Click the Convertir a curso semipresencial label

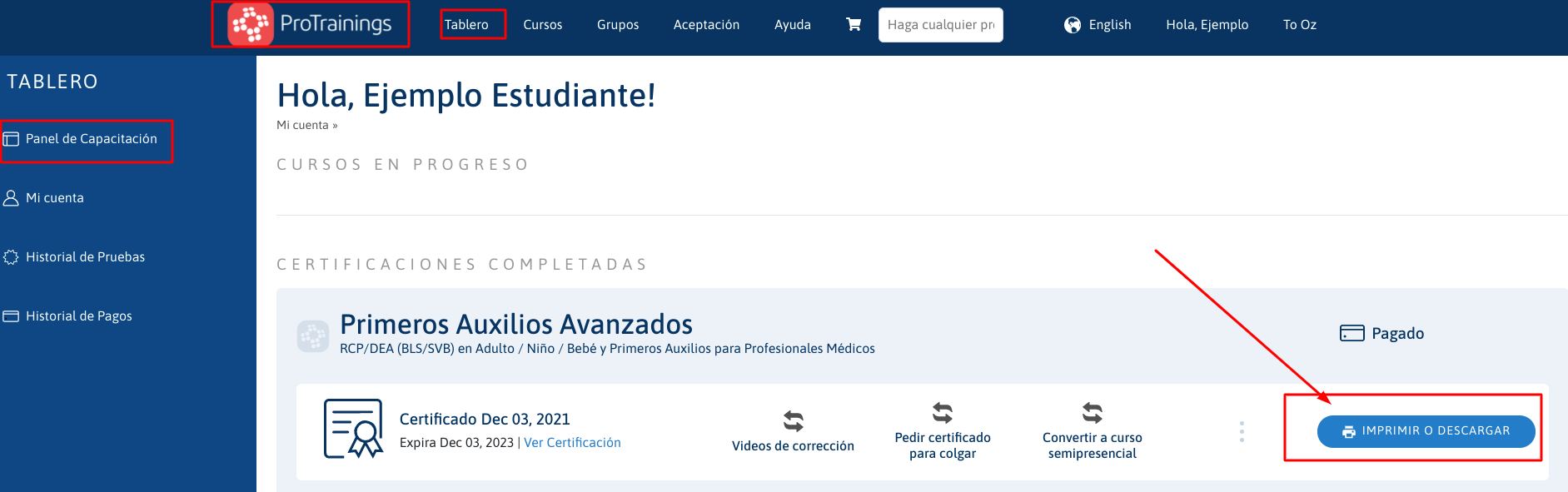coord(1093,445)
